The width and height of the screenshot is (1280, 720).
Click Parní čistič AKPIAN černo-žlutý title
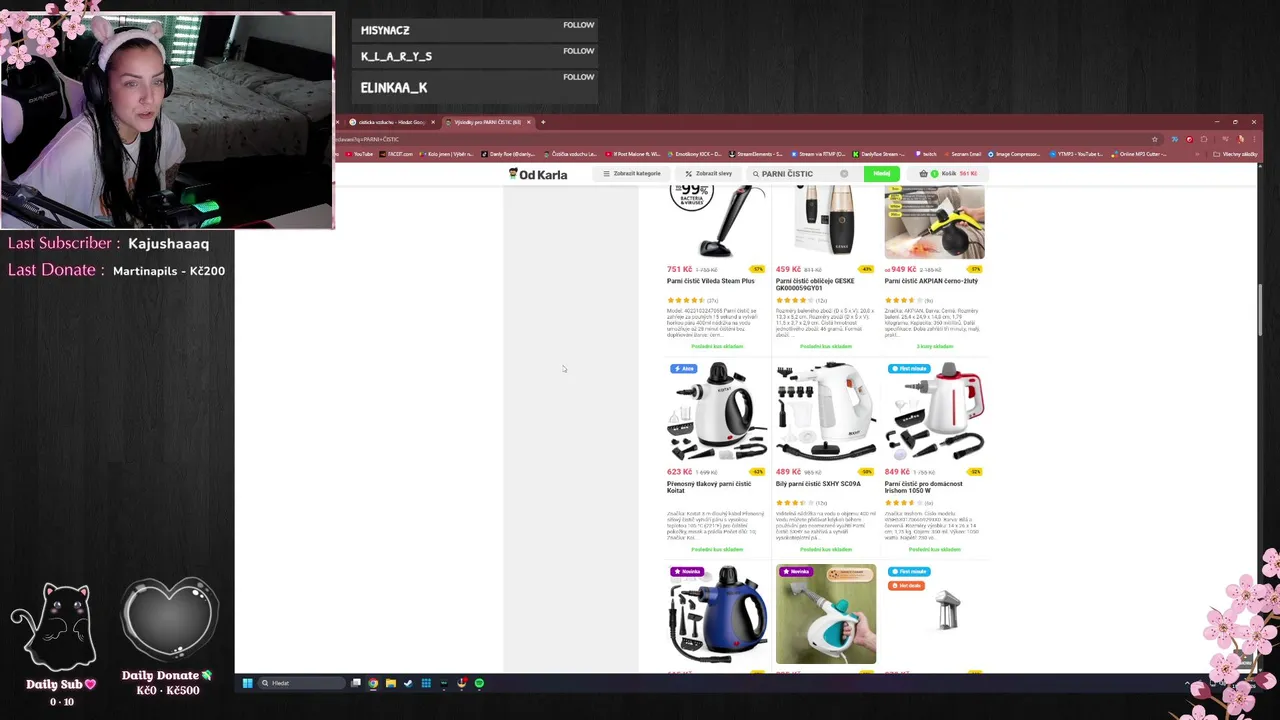931,281
